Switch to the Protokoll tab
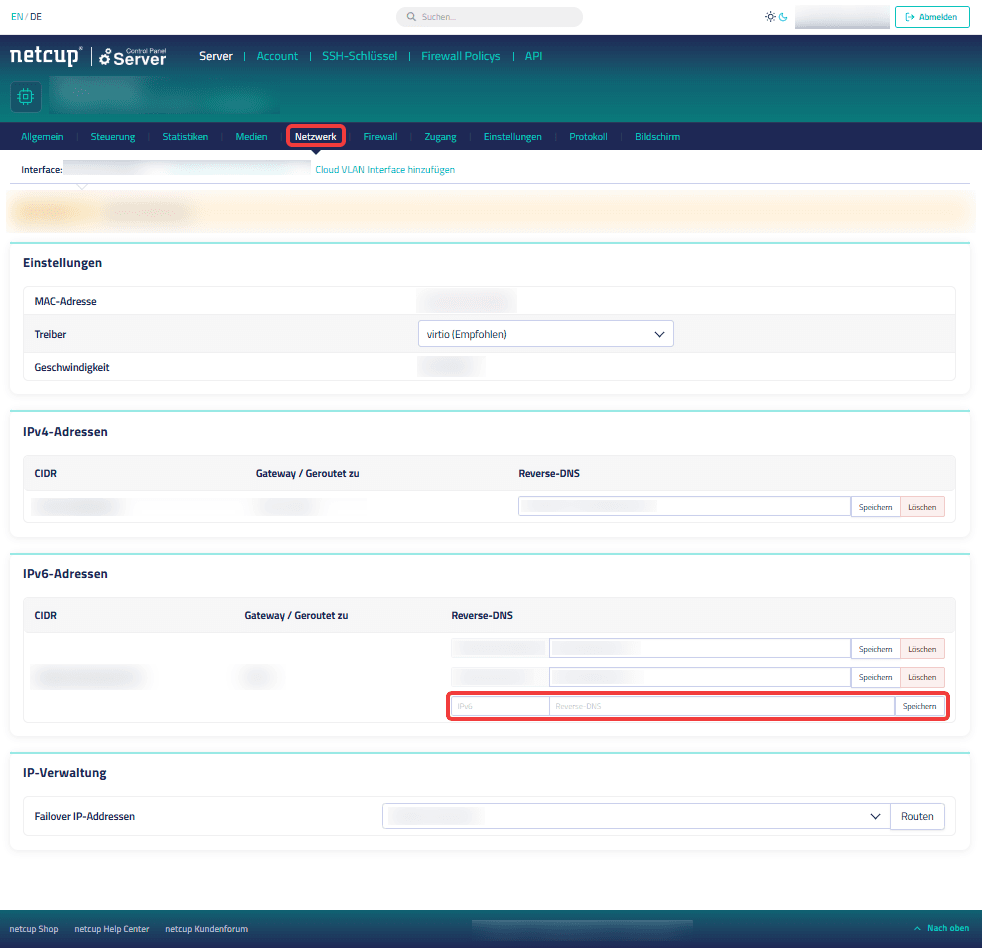Image resolution: width=982 pixels, height=948 pixels. pyautogui.click(x=588, y=137)
